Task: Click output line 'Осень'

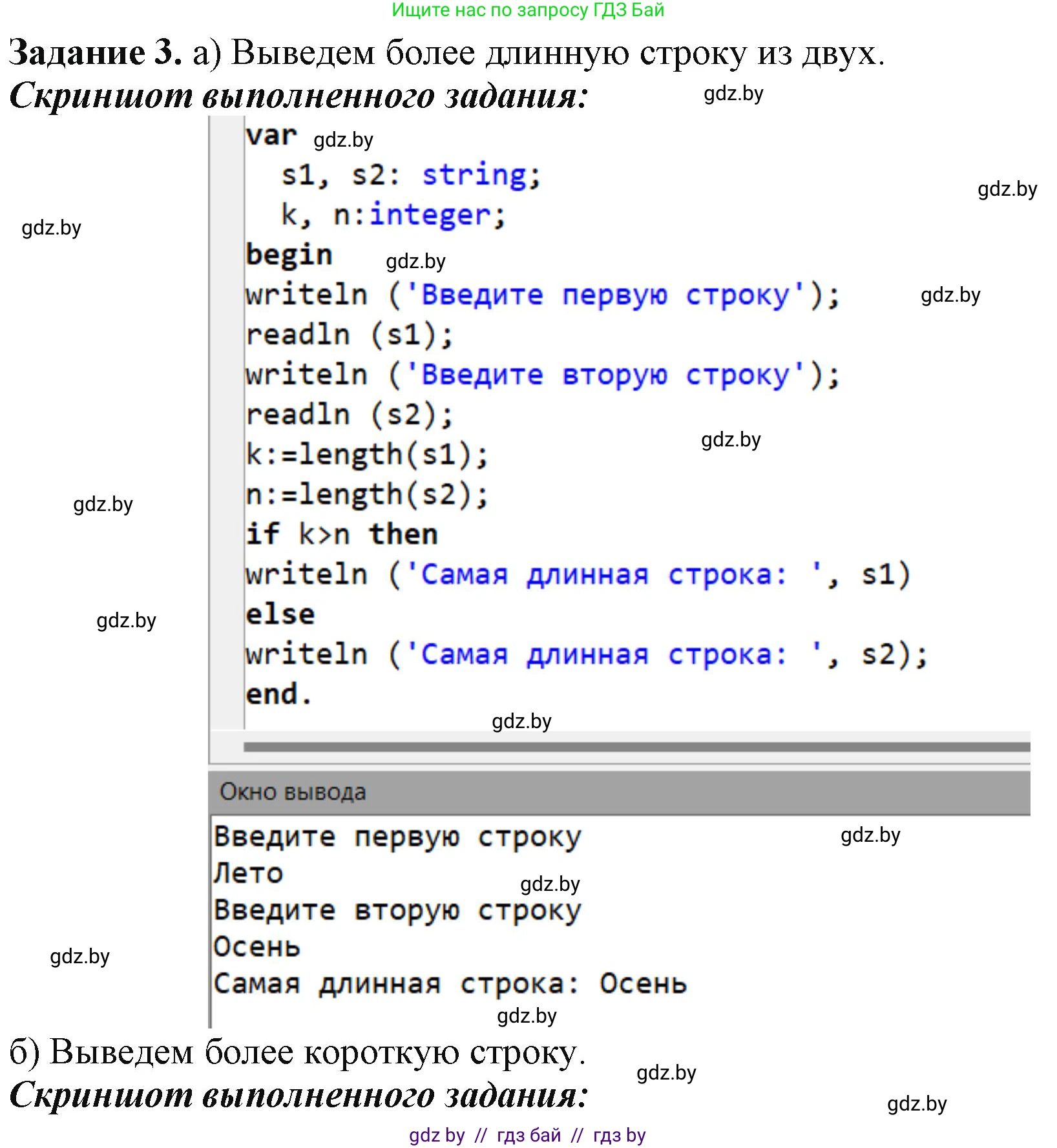Action: [257, 947]
